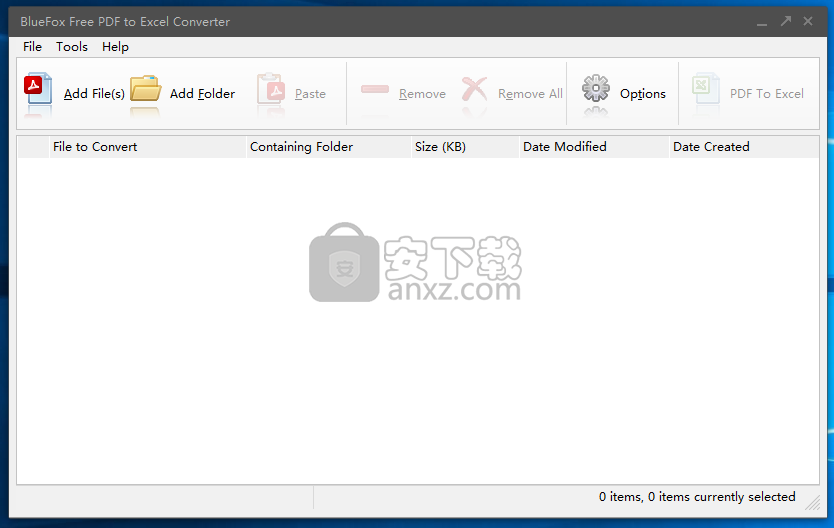Sort by File to Convert column header

(x=148, y=147)
